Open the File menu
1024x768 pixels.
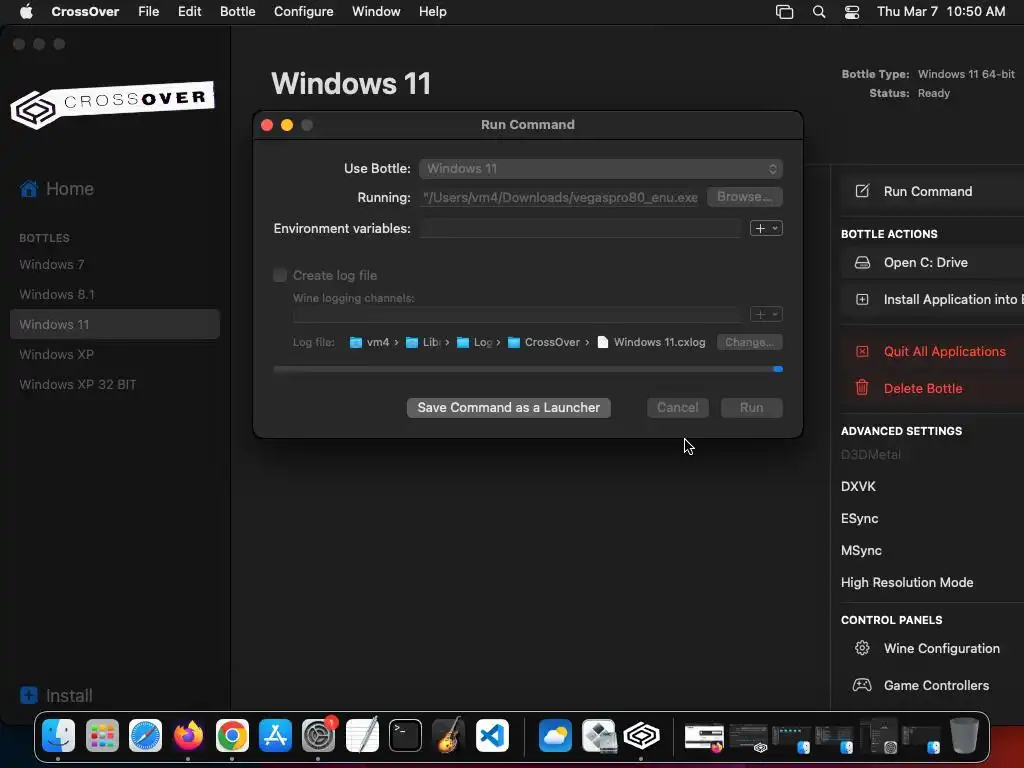[148, 12]
